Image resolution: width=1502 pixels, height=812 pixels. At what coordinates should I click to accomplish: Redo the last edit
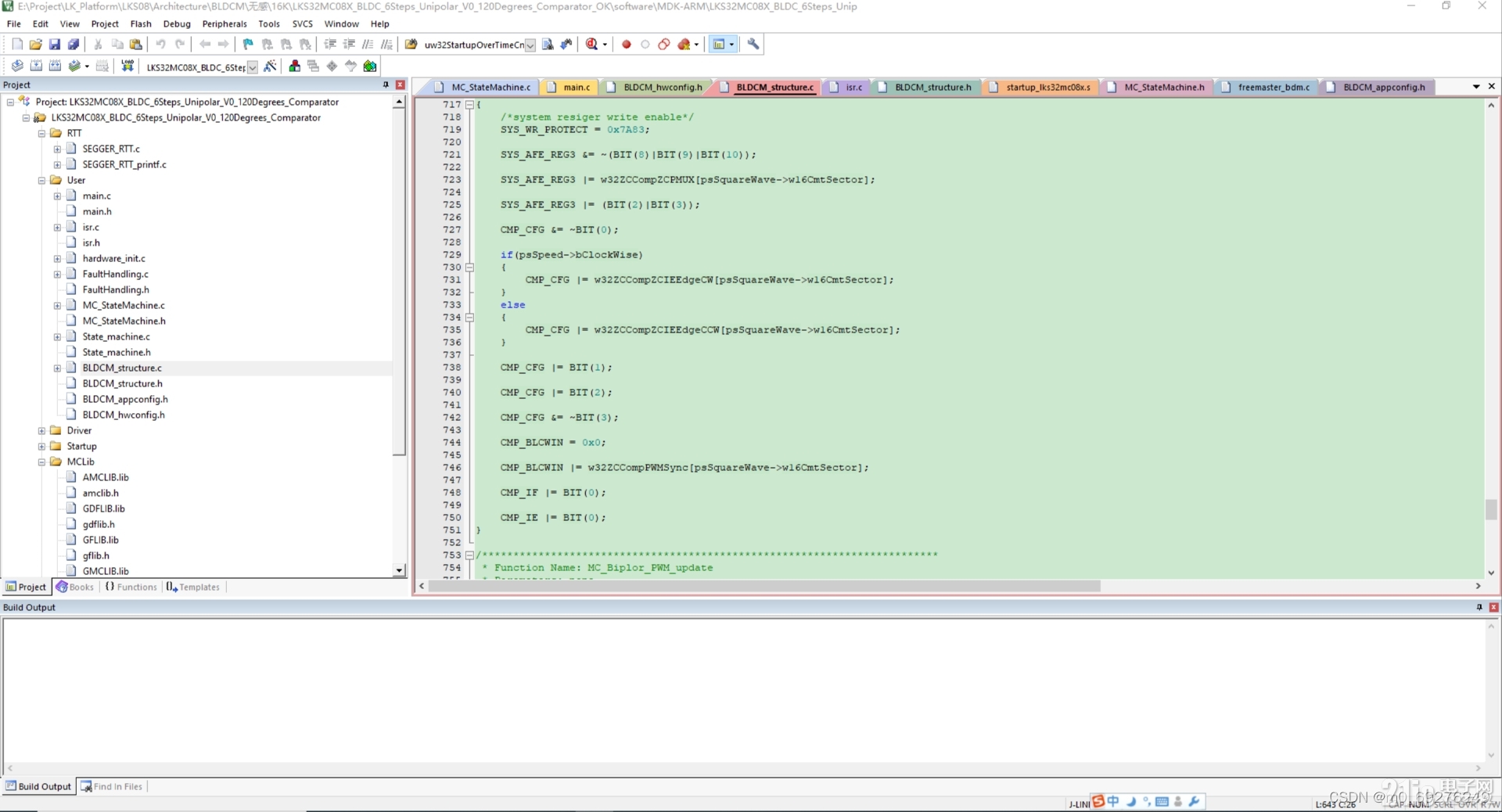coord(180,45)
